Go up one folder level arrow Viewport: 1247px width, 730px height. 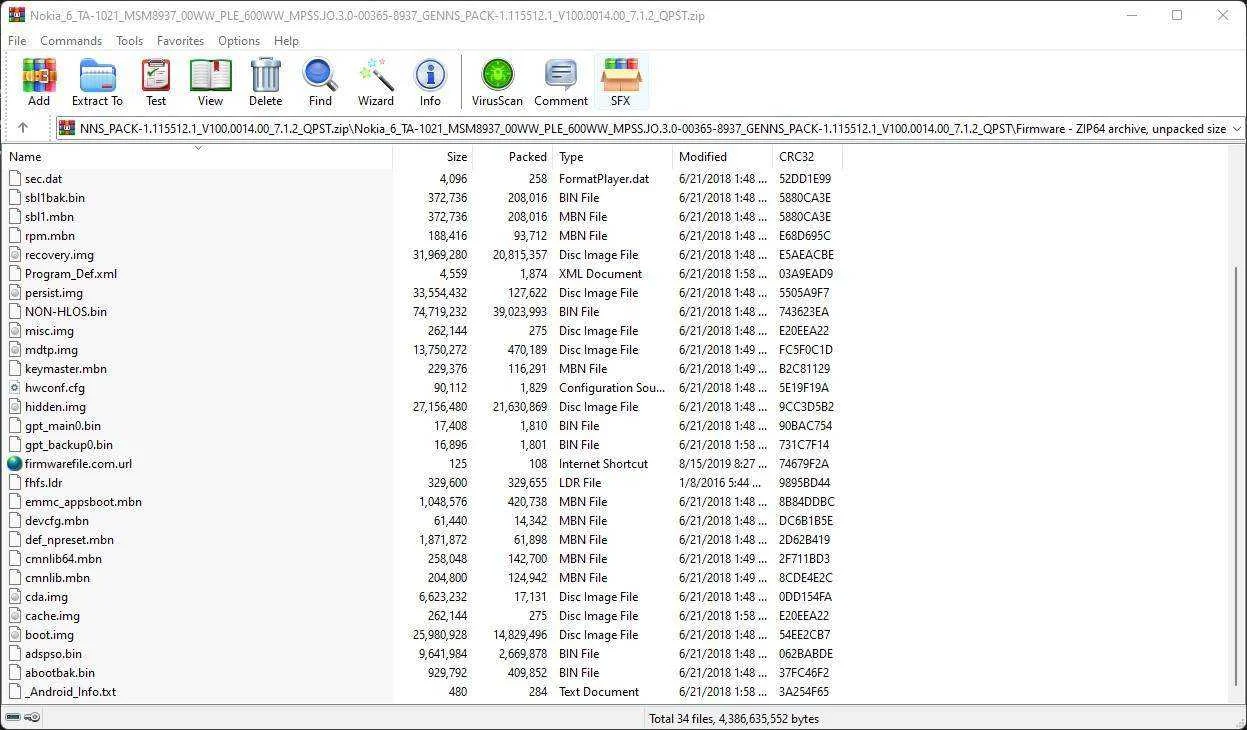click(23, 128)
